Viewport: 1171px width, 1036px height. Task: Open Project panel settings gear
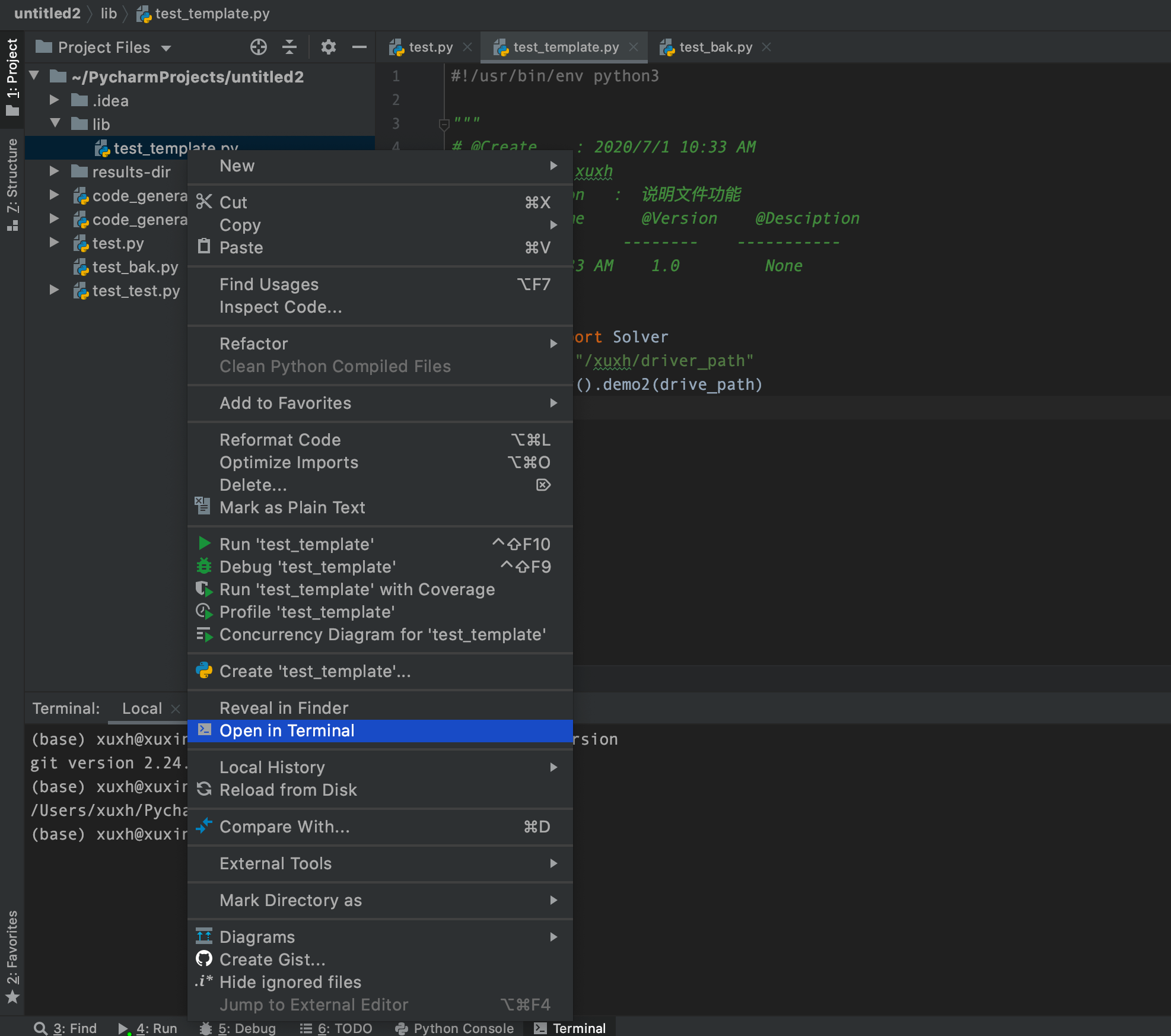(328, 47)
